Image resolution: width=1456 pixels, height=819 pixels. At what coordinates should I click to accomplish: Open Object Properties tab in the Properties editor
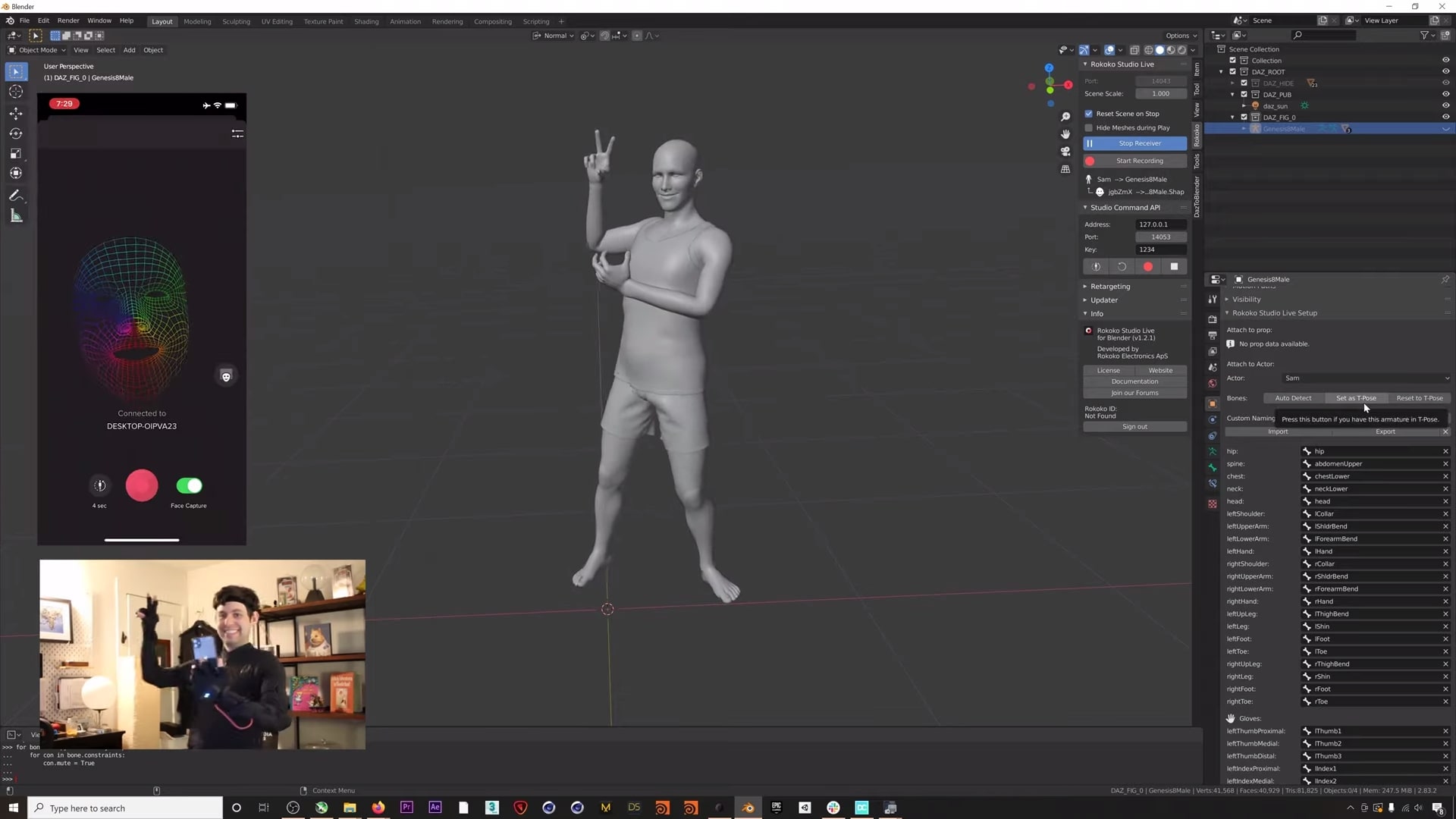click(x=1212, y=403)
